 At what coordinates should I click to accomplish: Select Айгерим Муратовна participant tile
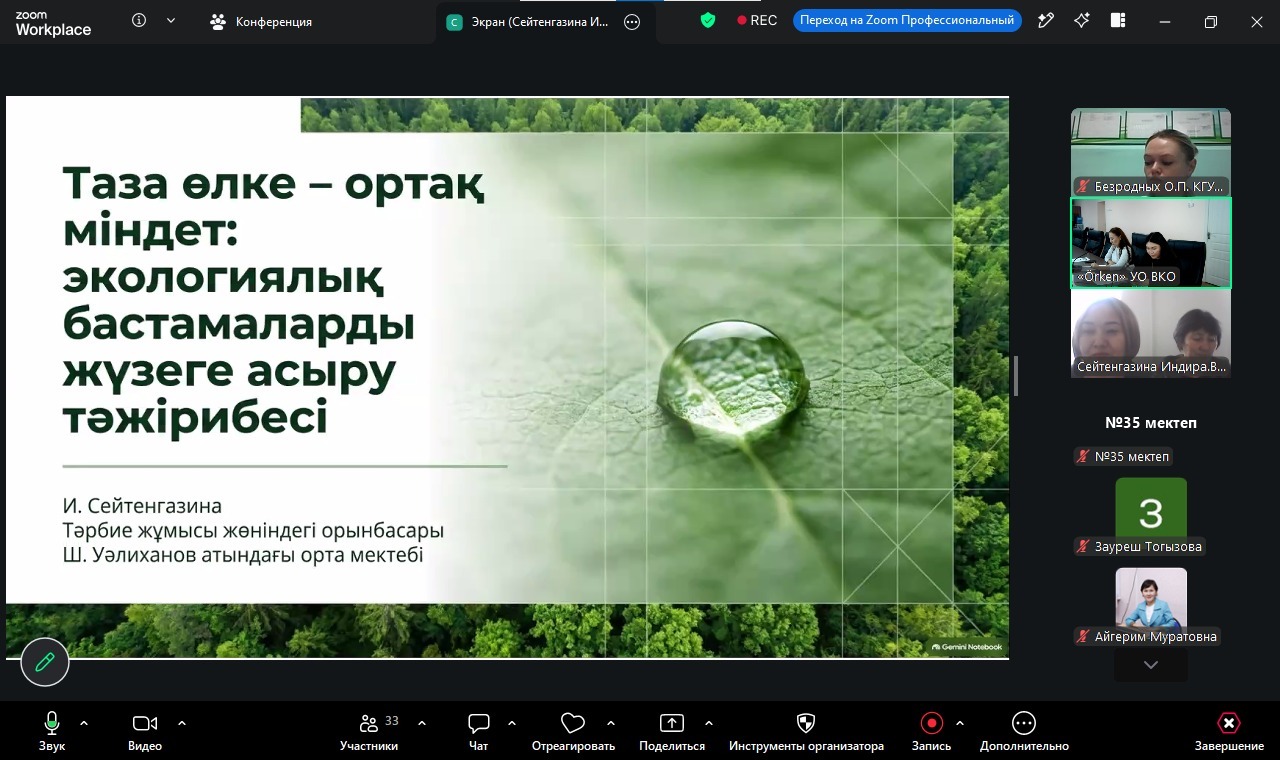[1151, 603]
